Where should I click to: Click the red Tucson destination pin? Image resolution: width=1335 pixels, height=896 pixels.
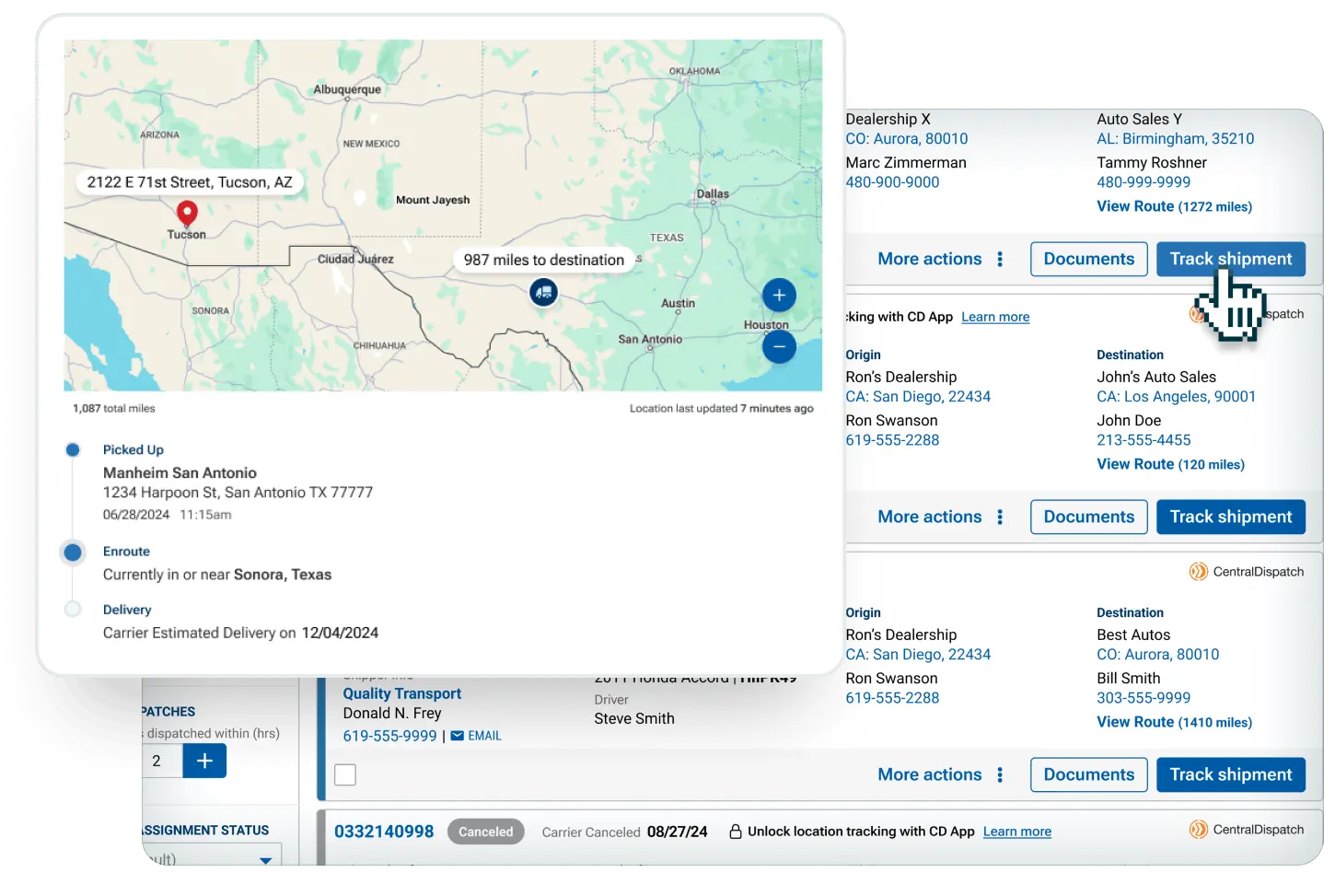[x=187, y=214]
